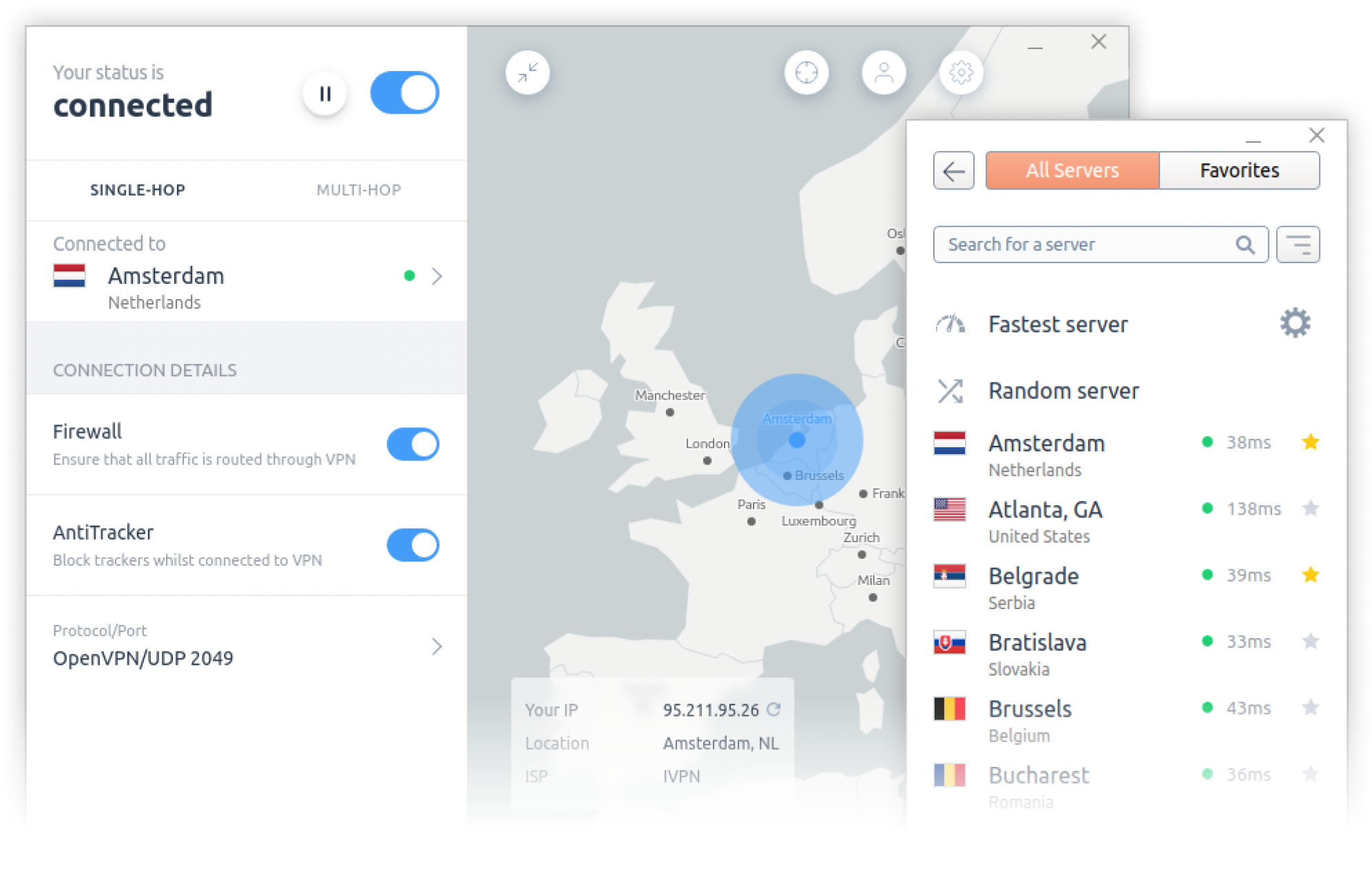
Task: Click the Brussels dot on map
Action: tap(787, 475)
